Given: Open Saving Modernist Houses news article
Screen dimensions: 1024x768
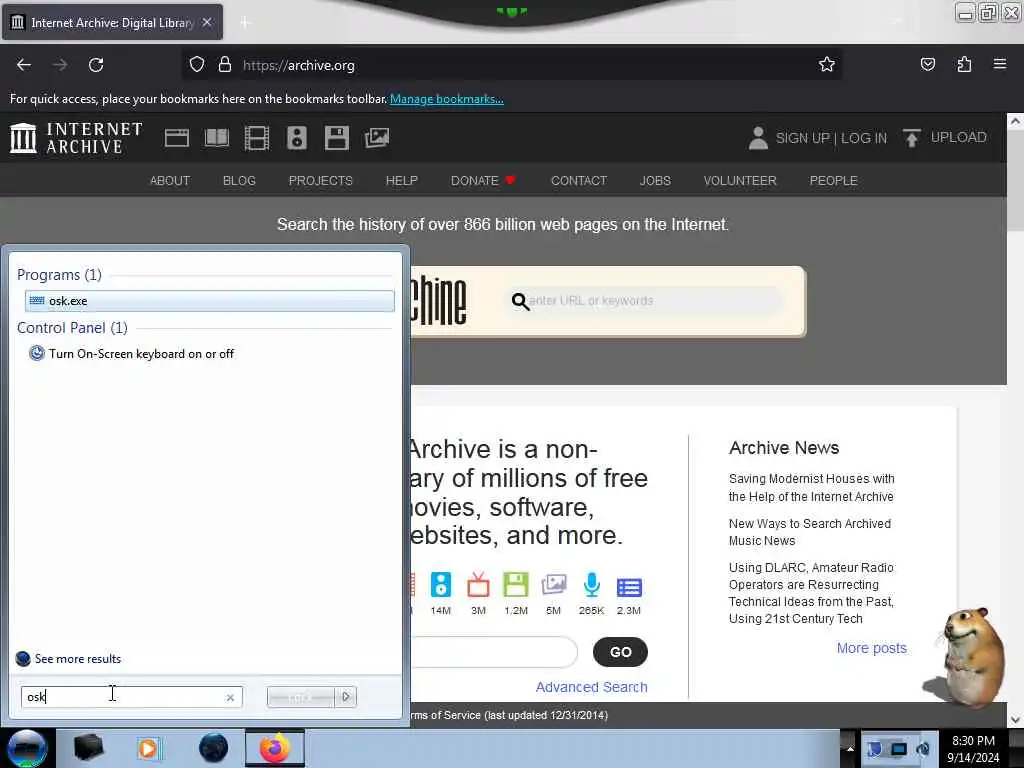Looking at the screenshot, I should 811,488.
